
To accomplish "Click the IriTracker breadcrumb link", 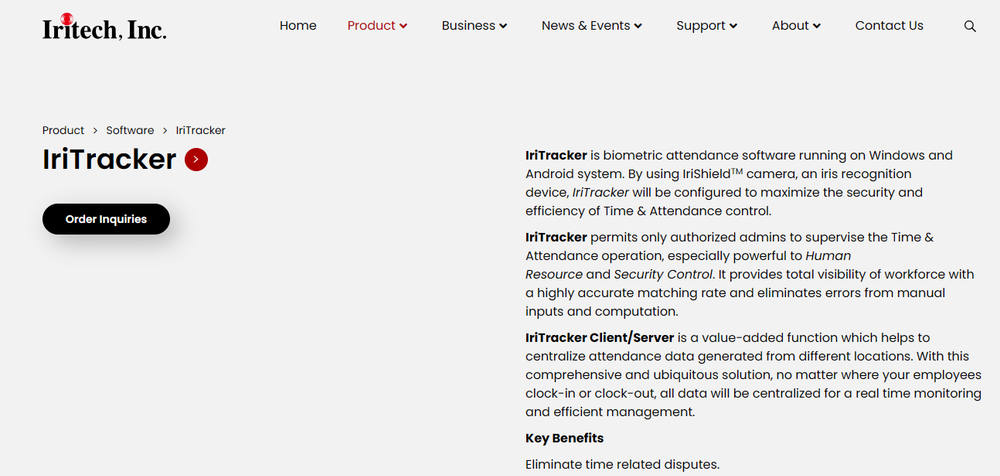I will (200, 130).
